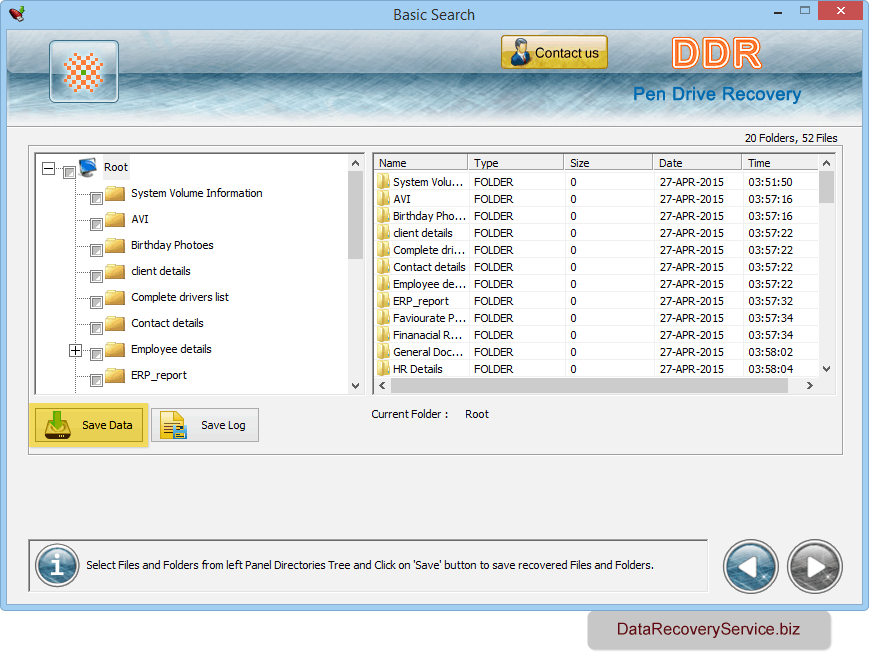869x652 pixels.
Task: Click the Employee details folder icon in tree
Action: [x=115, y=349]
